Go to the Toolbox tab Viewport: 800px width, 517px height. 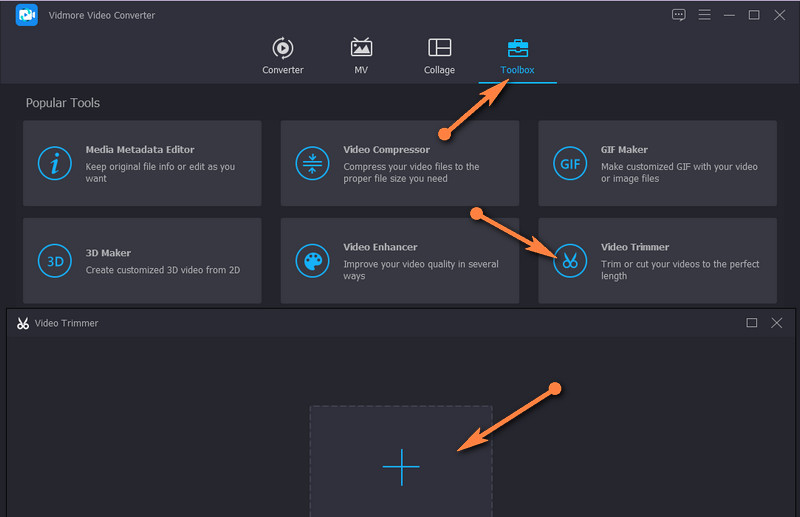pyautogui.click(x=517, y=56)
